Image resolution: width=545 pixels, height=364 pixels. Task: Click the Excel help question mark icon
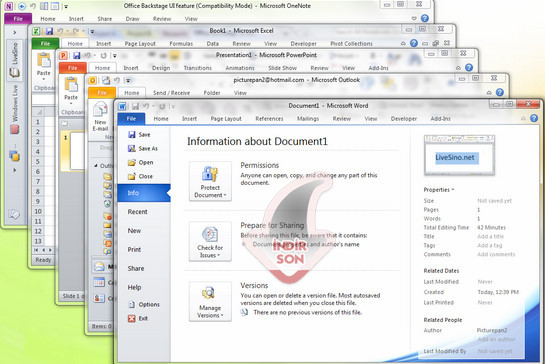click(x=414, y=43)
